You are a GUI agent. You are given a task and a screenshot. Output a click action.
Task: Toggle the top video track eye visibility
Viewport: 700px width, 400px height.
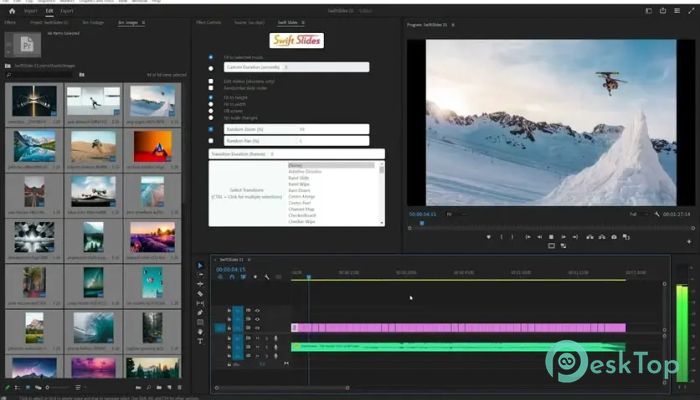click(257, 310)
